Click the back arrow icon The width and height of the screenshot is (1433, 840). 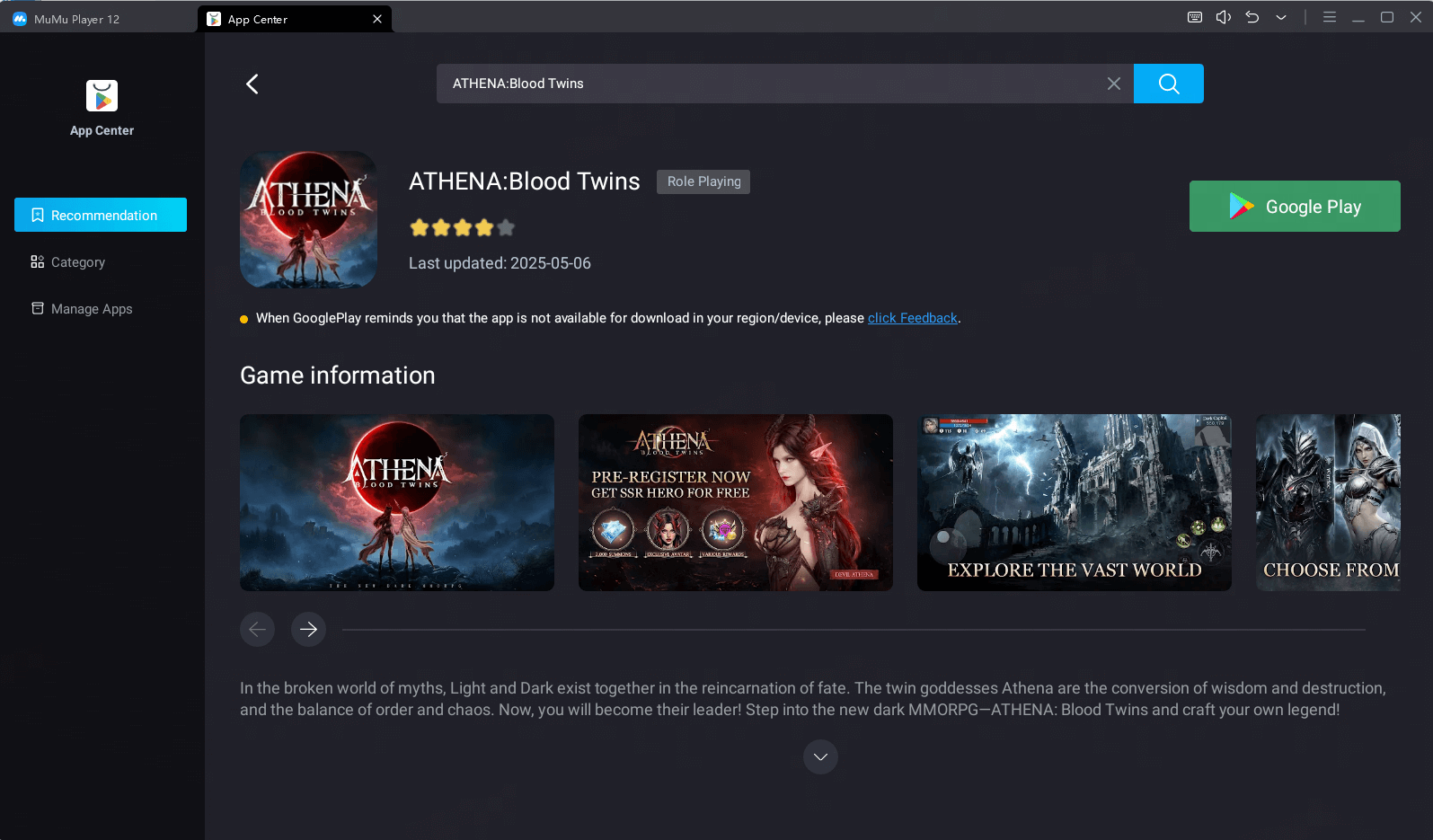(252, 84)
